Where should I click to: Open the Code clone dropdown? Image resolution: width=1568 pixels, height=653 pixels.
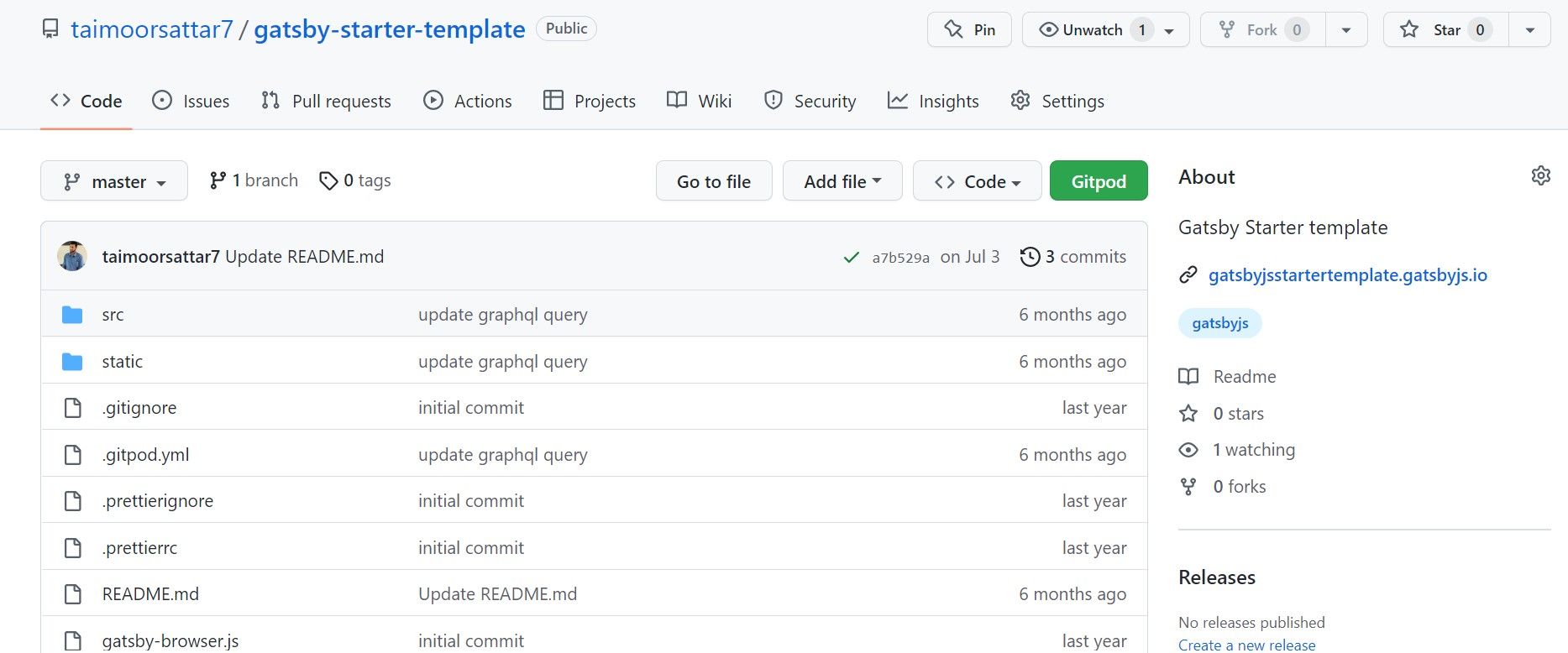978,181
